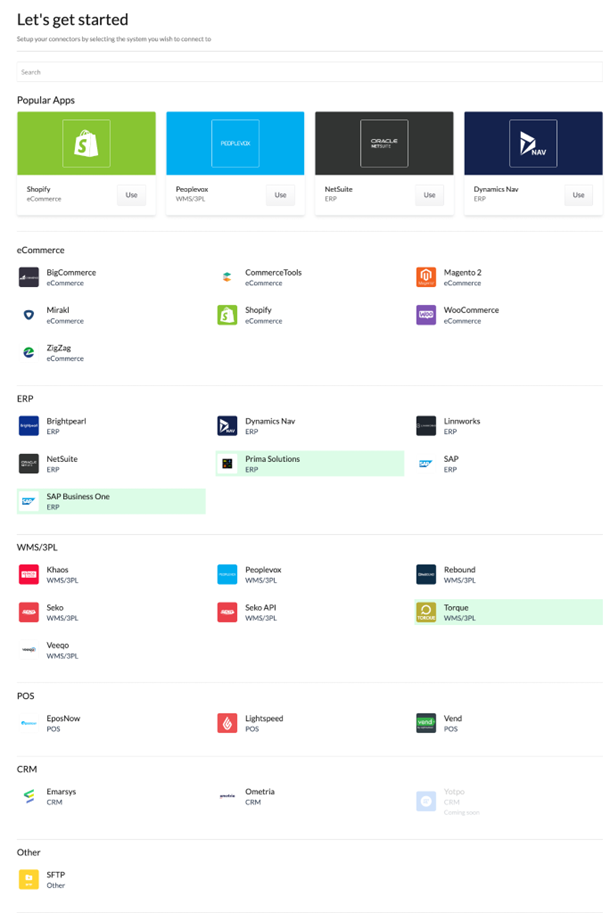Select the Dynamics Nav icon under ERP
Screen dimensions: 610x913
(227, 426)
